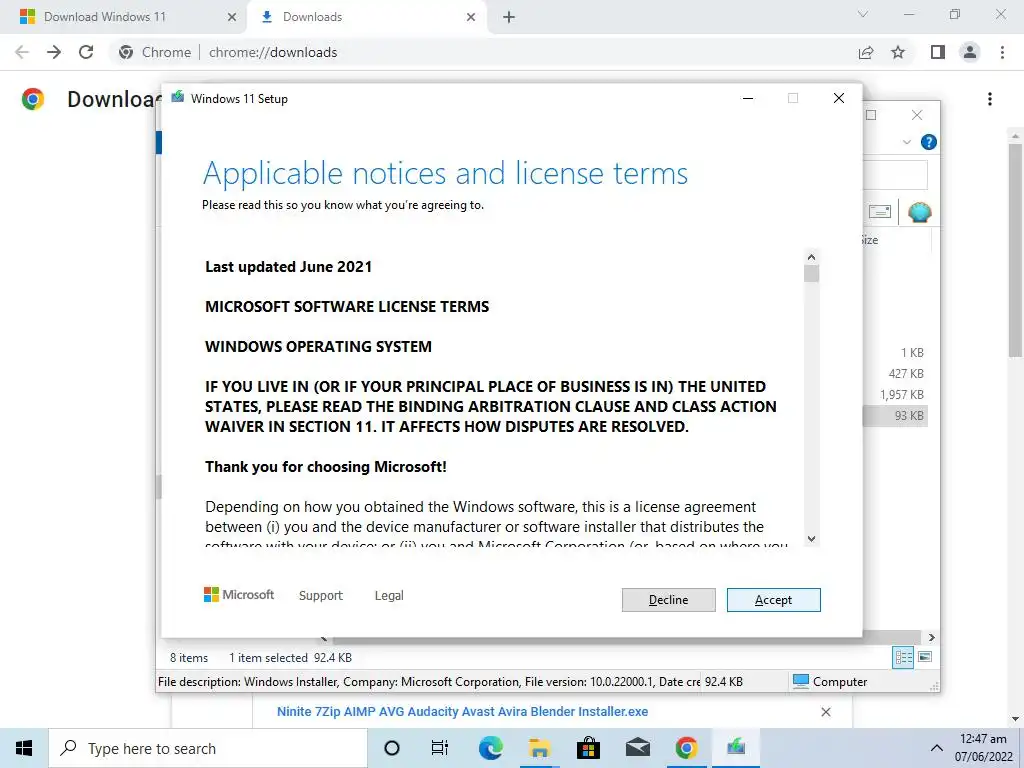
Task: Show hidden system tray icons
Action: (936, 748)
